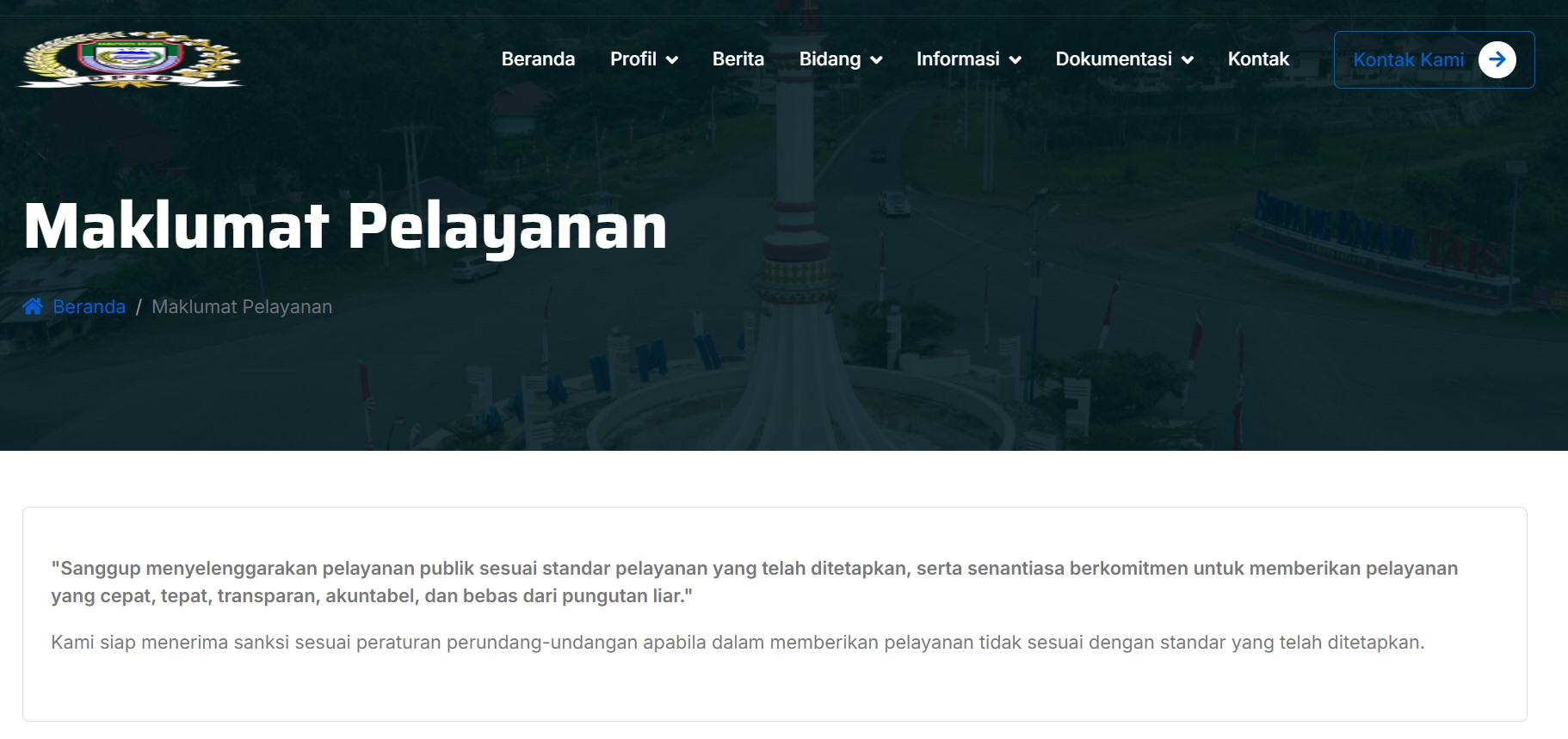
Task: Click the Dokumentasi menu label
Action: [x=1113, y=59]
